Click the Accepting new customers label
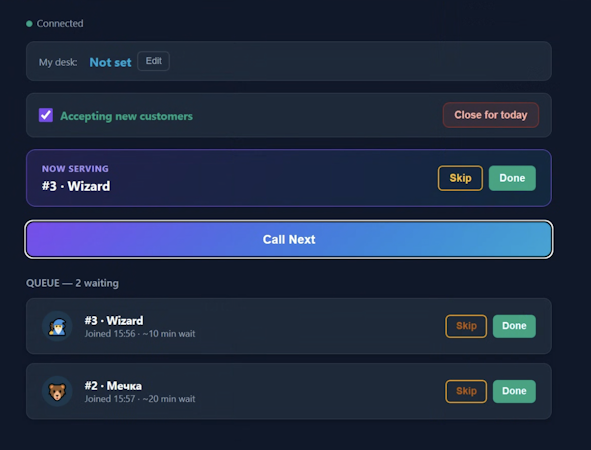591x450 pixels. coord(126,116)
